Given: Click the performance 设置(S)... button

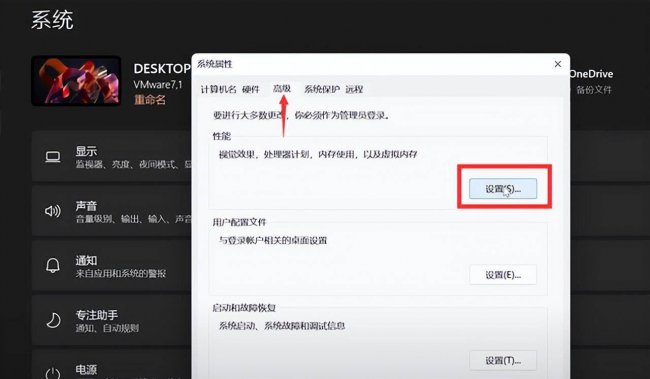Looking at the screenshot, I should pos(503,189).
